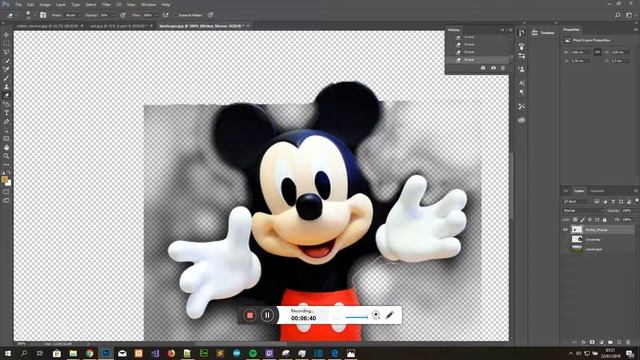Viewport: 640px width, 360px height.
Task: Select the Brush tool
Action: pos(6,78)
